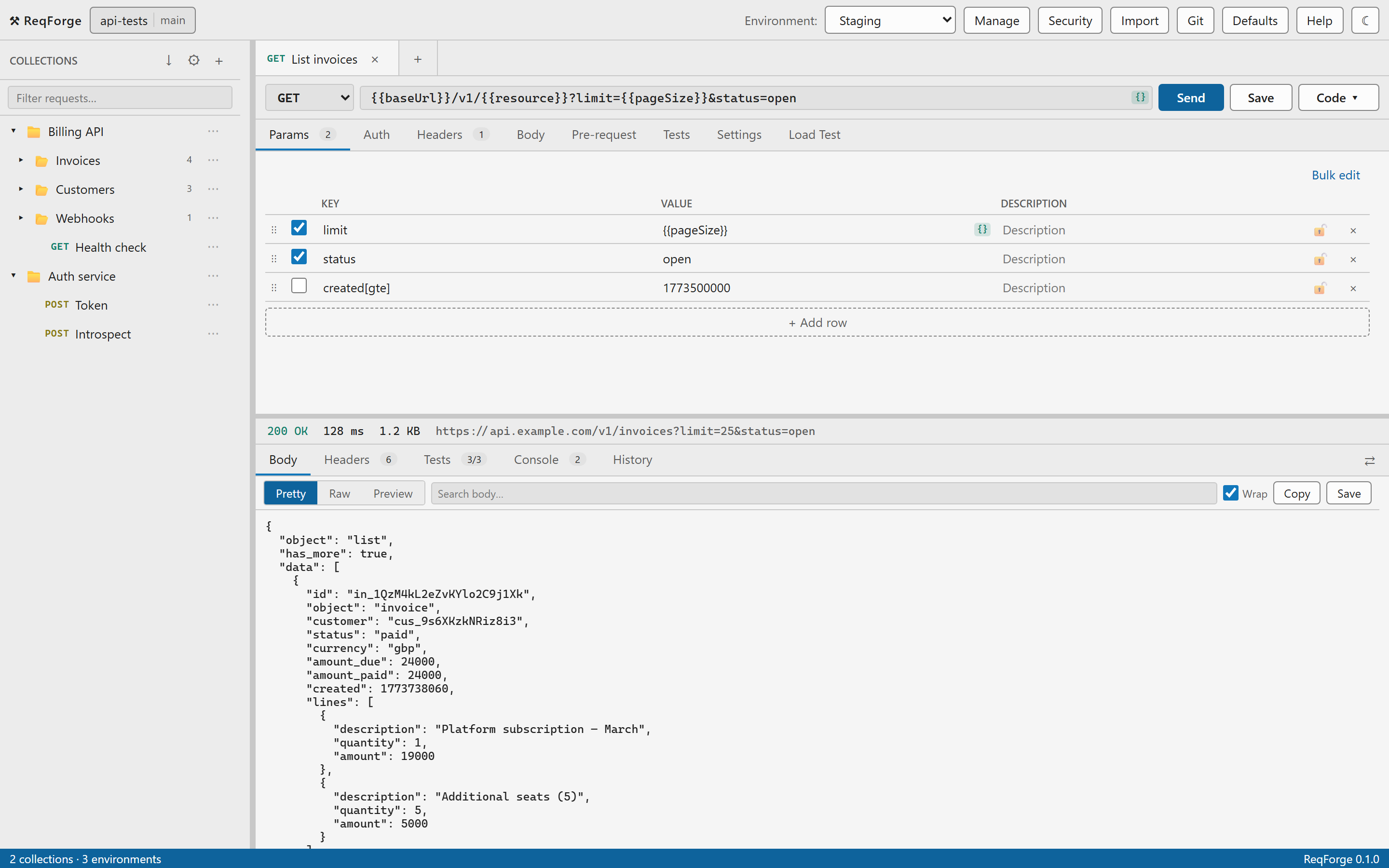Click variable braces icon in limit row
Screen dimensions: 1389x868
tap(982, 230)
